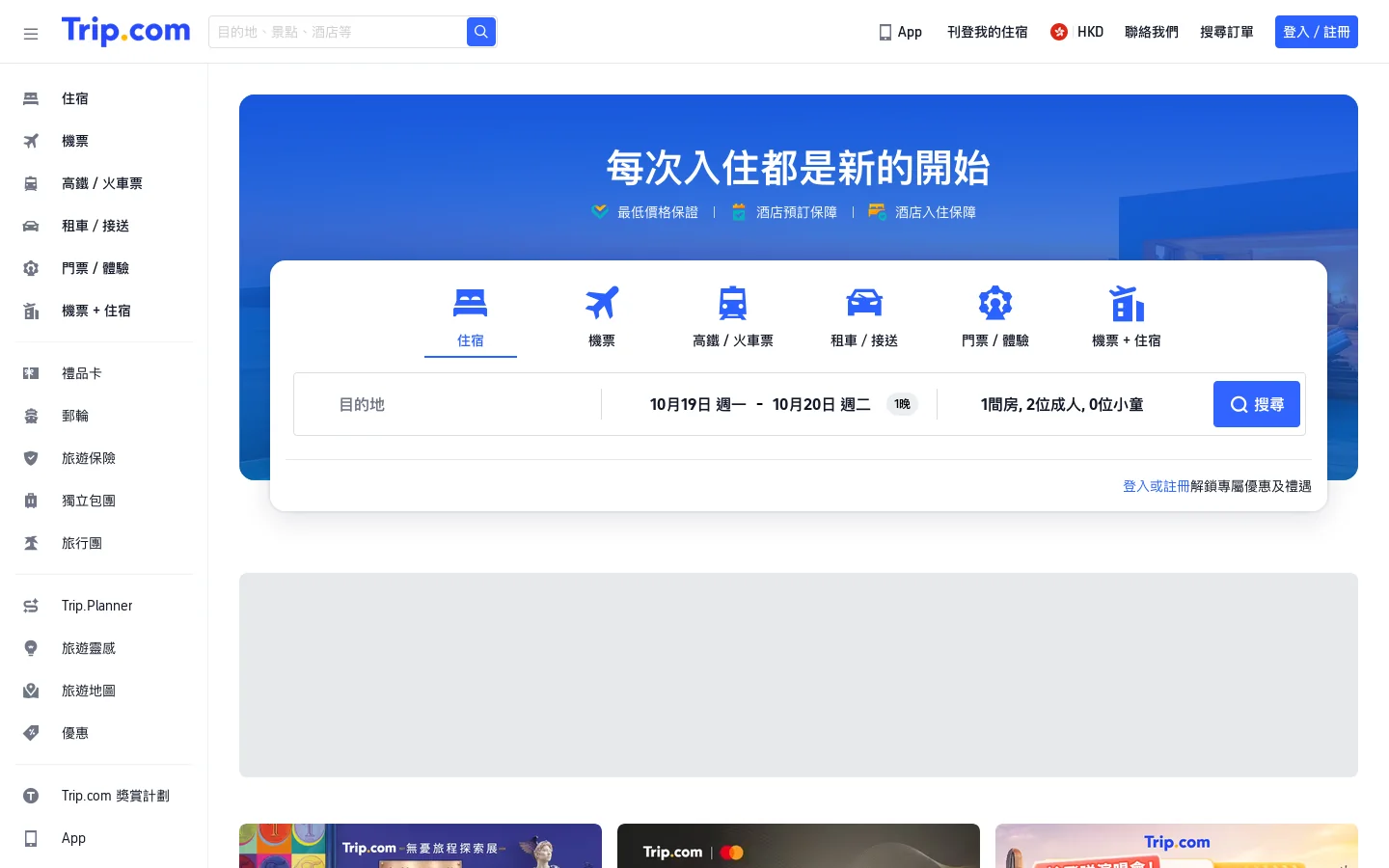Switch to the 機票 + 住宿 search tab
Viewport: 1389px width, 868px height.
pos(1127,318)
